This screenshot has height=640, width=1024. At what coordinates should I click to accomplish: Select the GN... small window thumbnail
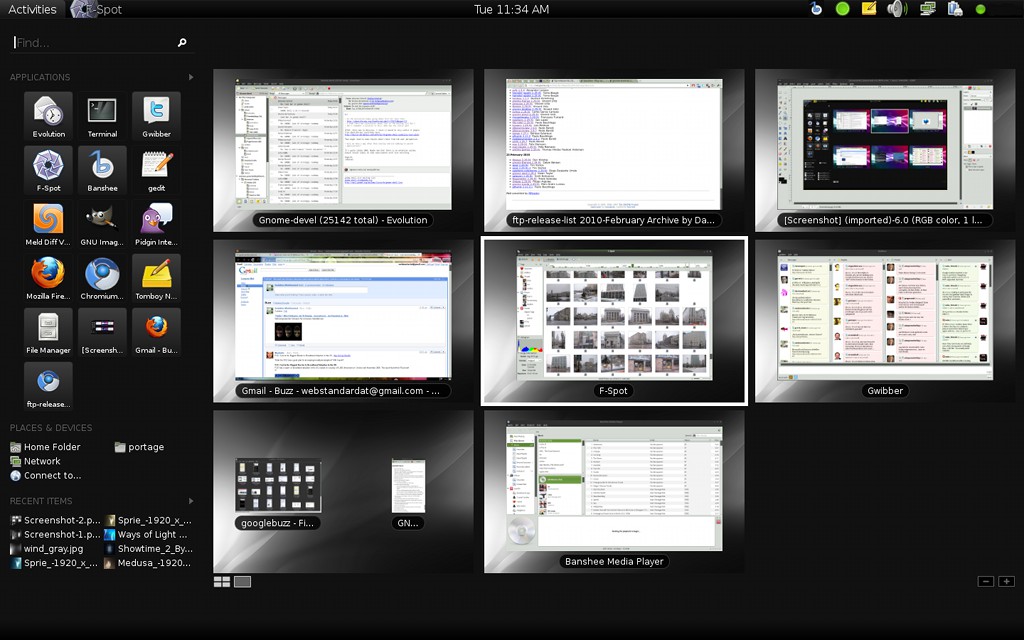408,487
